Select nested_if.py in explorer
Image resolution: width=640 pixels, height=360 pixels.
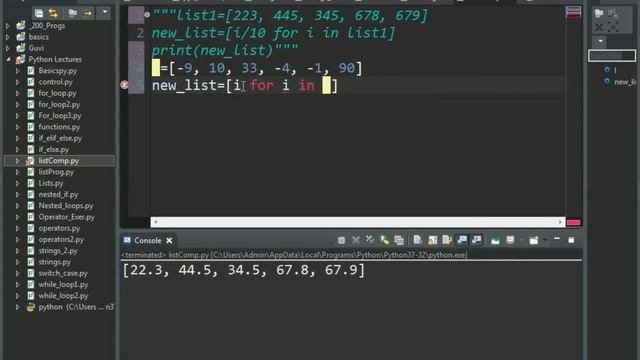point(58,194)
